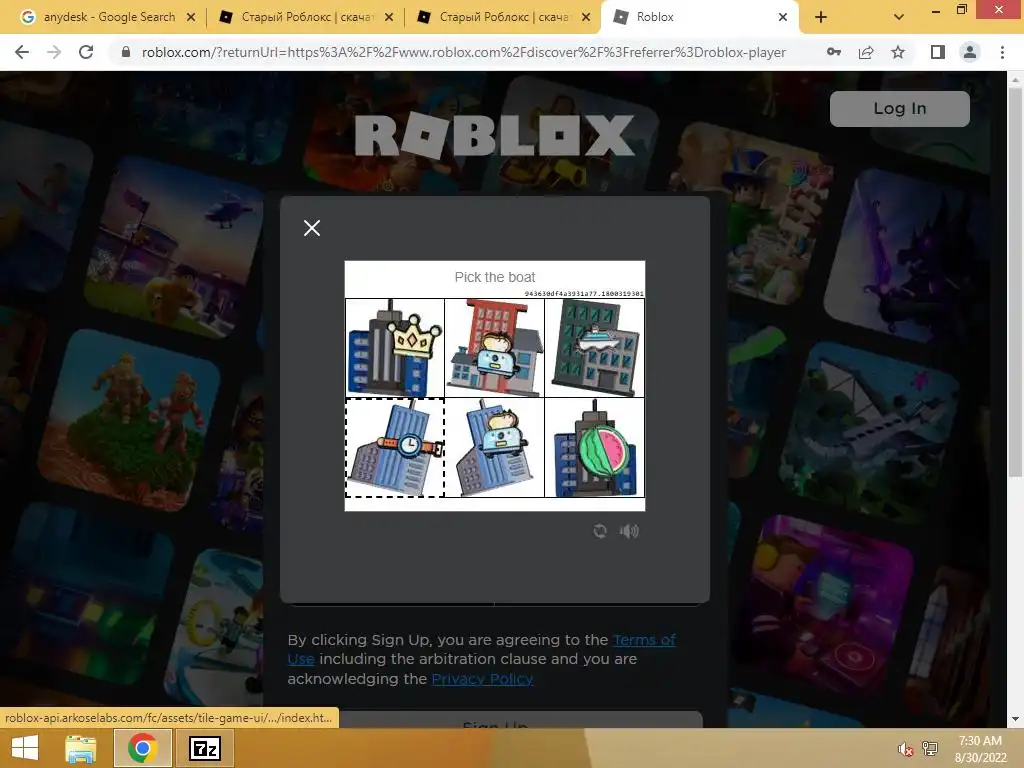
Task: Click Chrome taskbar icon
Action: 142,748
